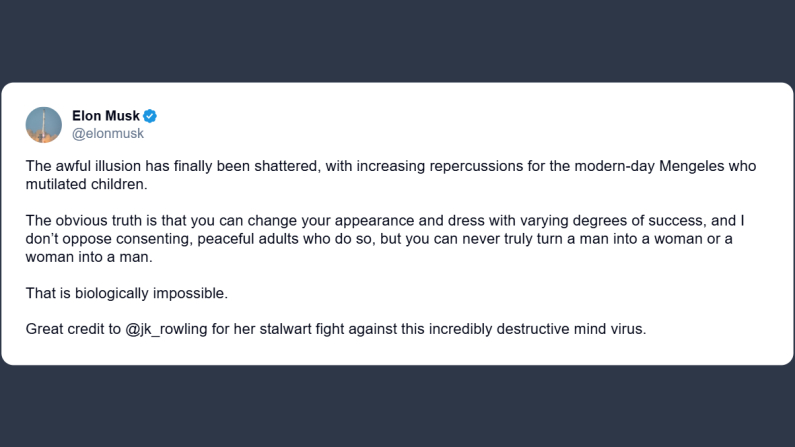Click the Elon Musk display name
795x447 pixels.
coord(106,116)
